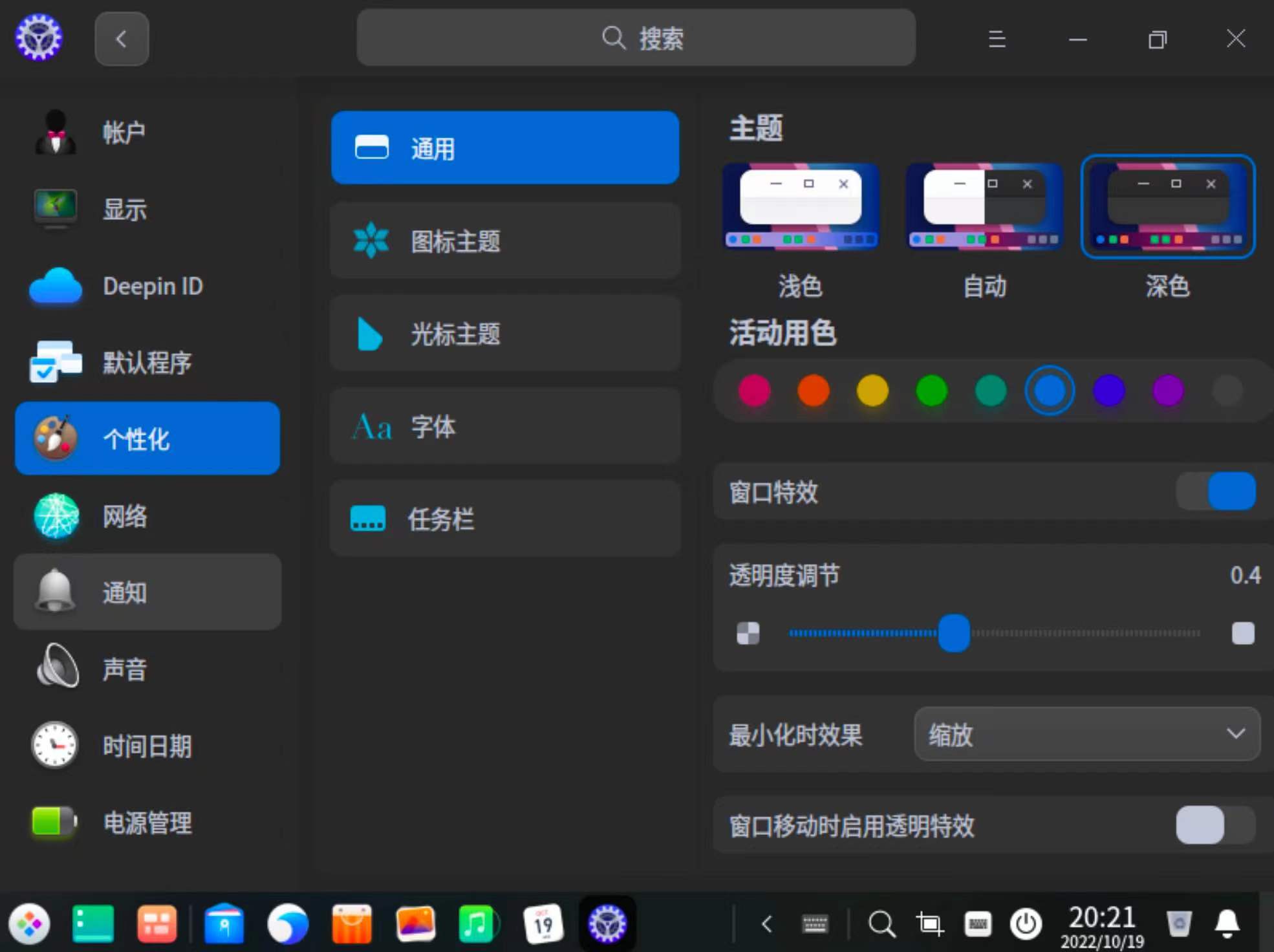1274x952 pixels.
Task: Expand the dock tray collapse arrow
Action: [767, 924]
